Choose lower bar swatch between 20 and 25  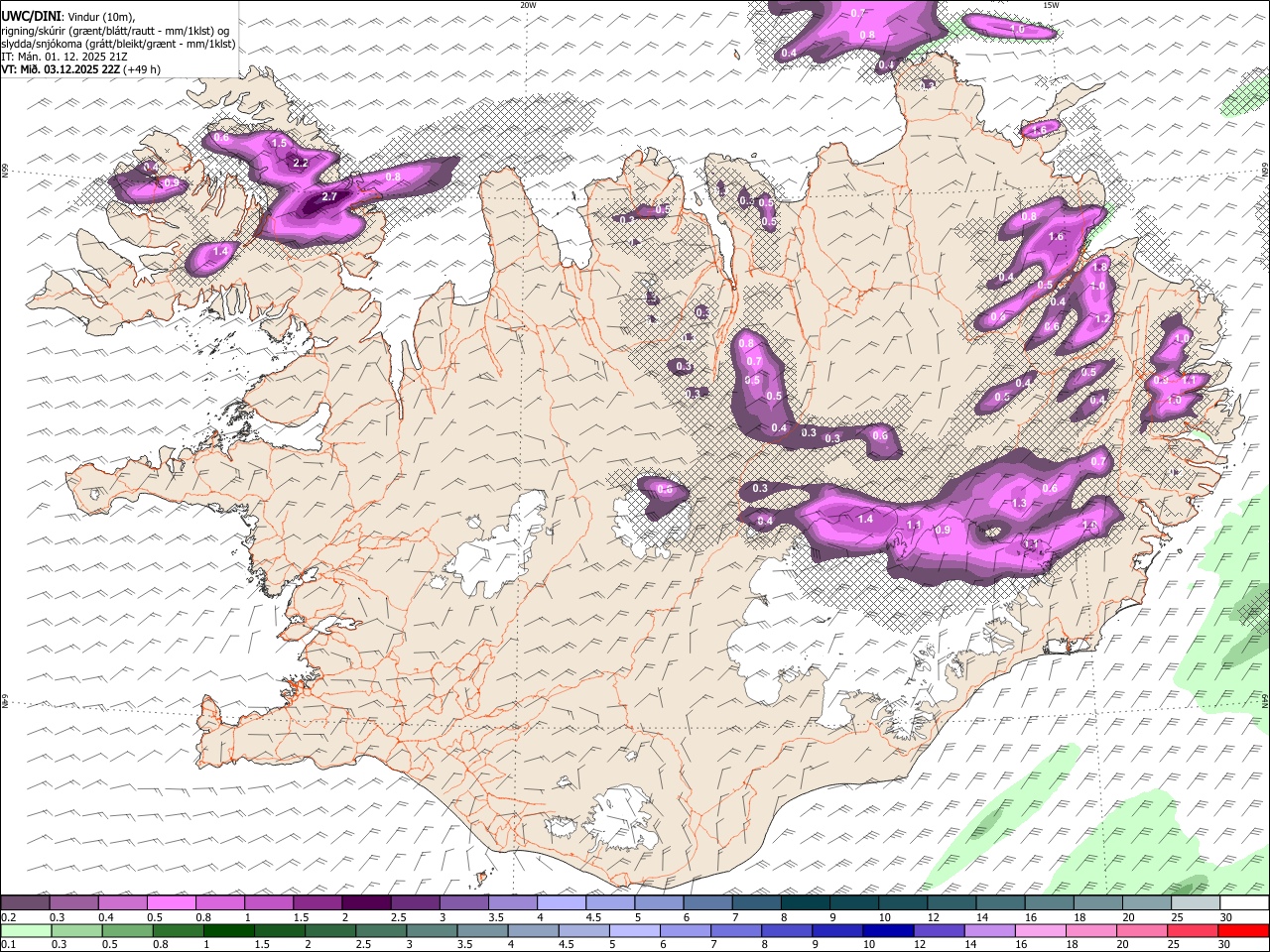[x=1142, y=930]
